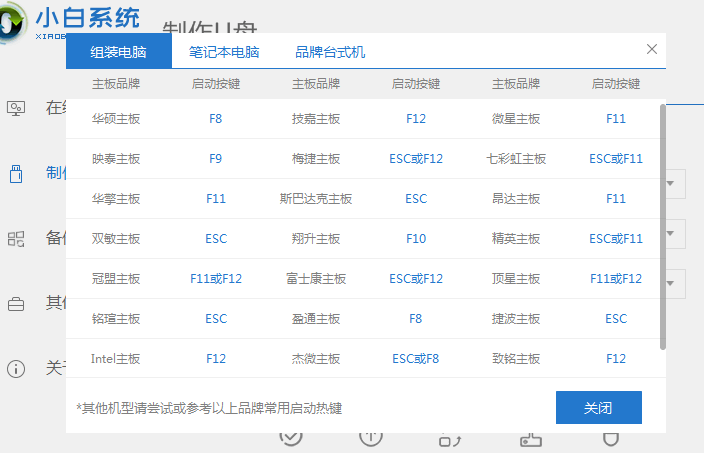Click the ESC或F11 hotkey beside 精英主板
Viewport: 704px width, 453px height.
(616, 239)
